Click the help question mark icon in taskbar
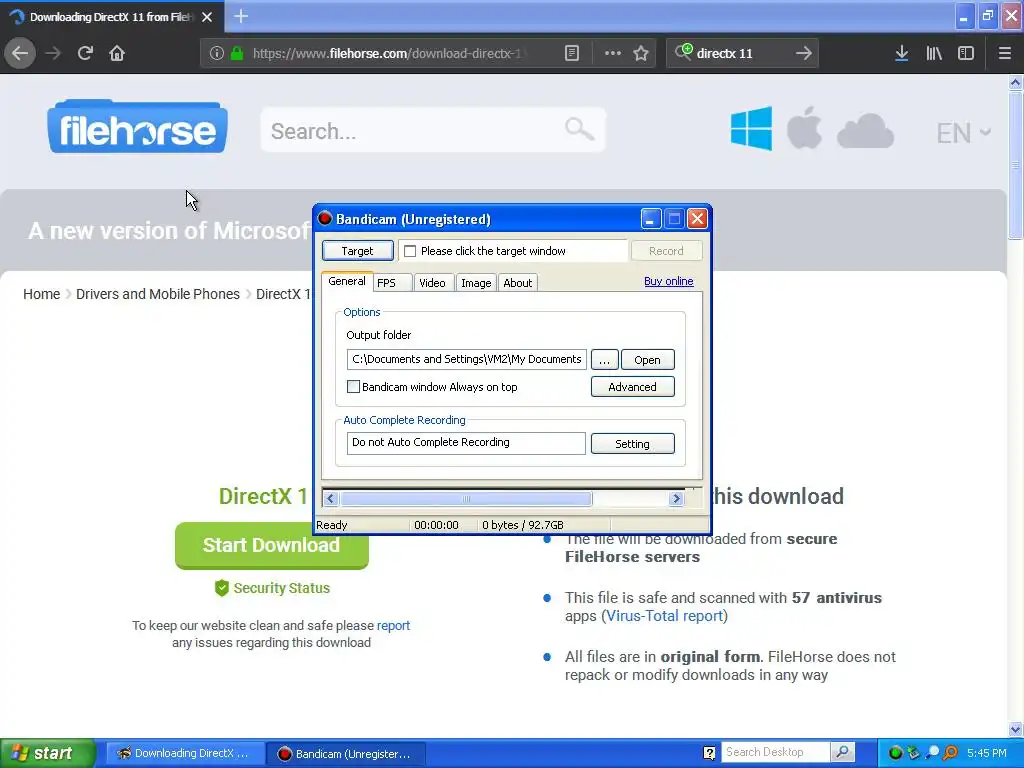The image size is (1024, 768). (x=709, y=753)
